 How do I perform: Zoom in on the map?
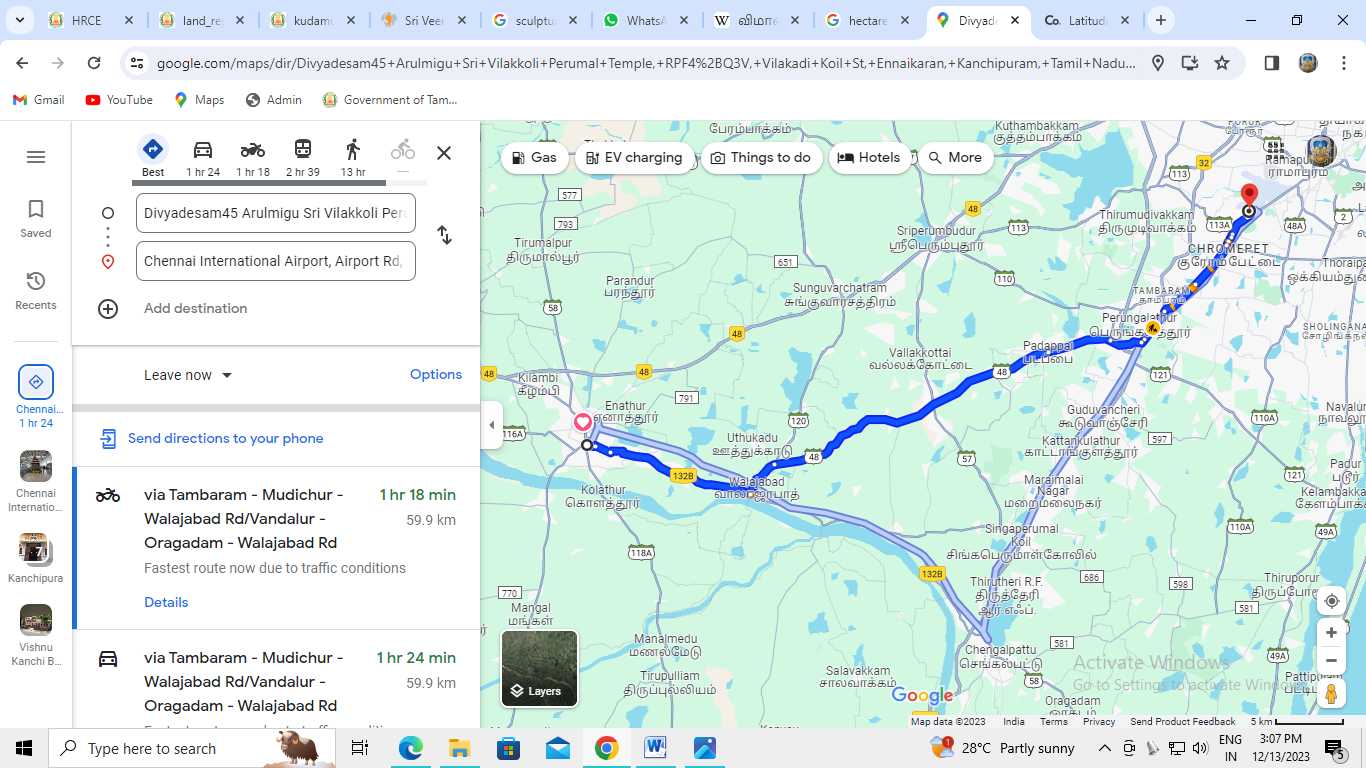[x=1331, y=633]
